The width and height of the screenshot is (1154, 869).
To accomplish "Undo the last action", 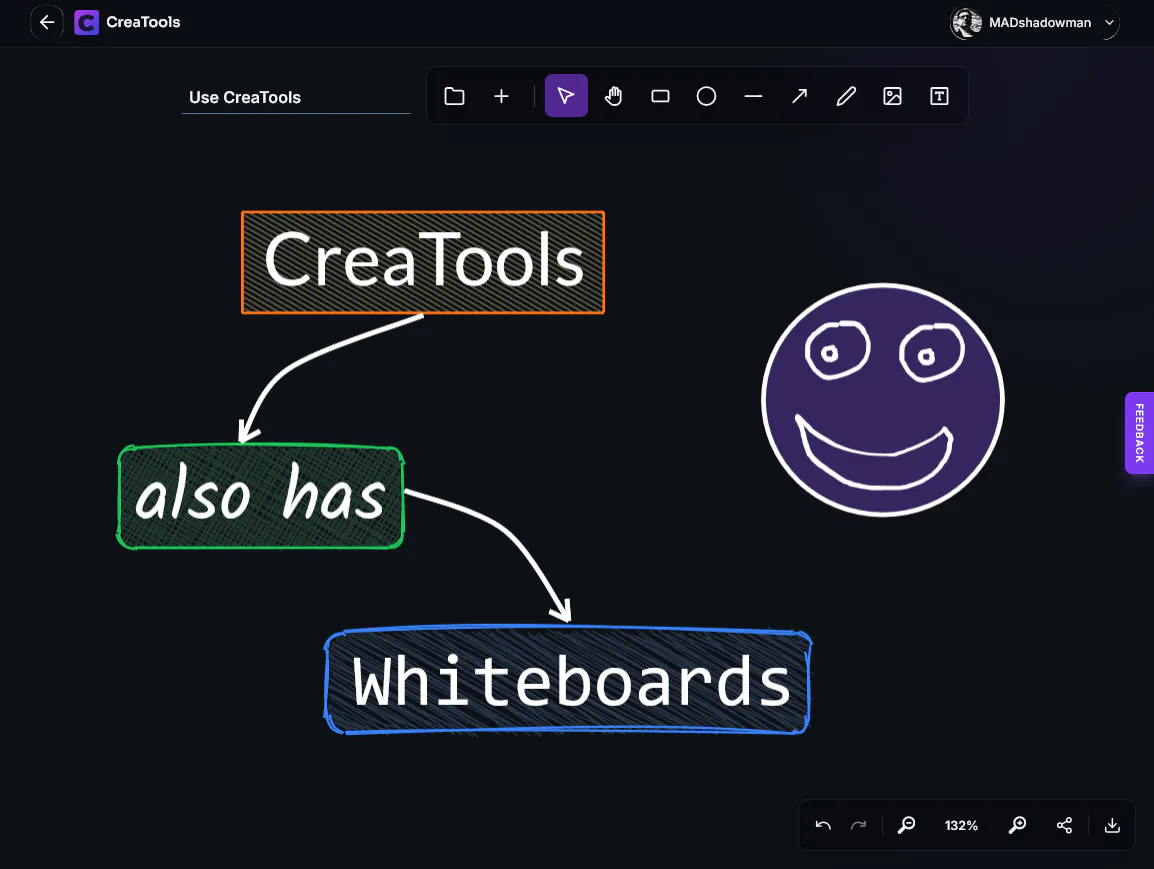I will (x=823, y=825).
